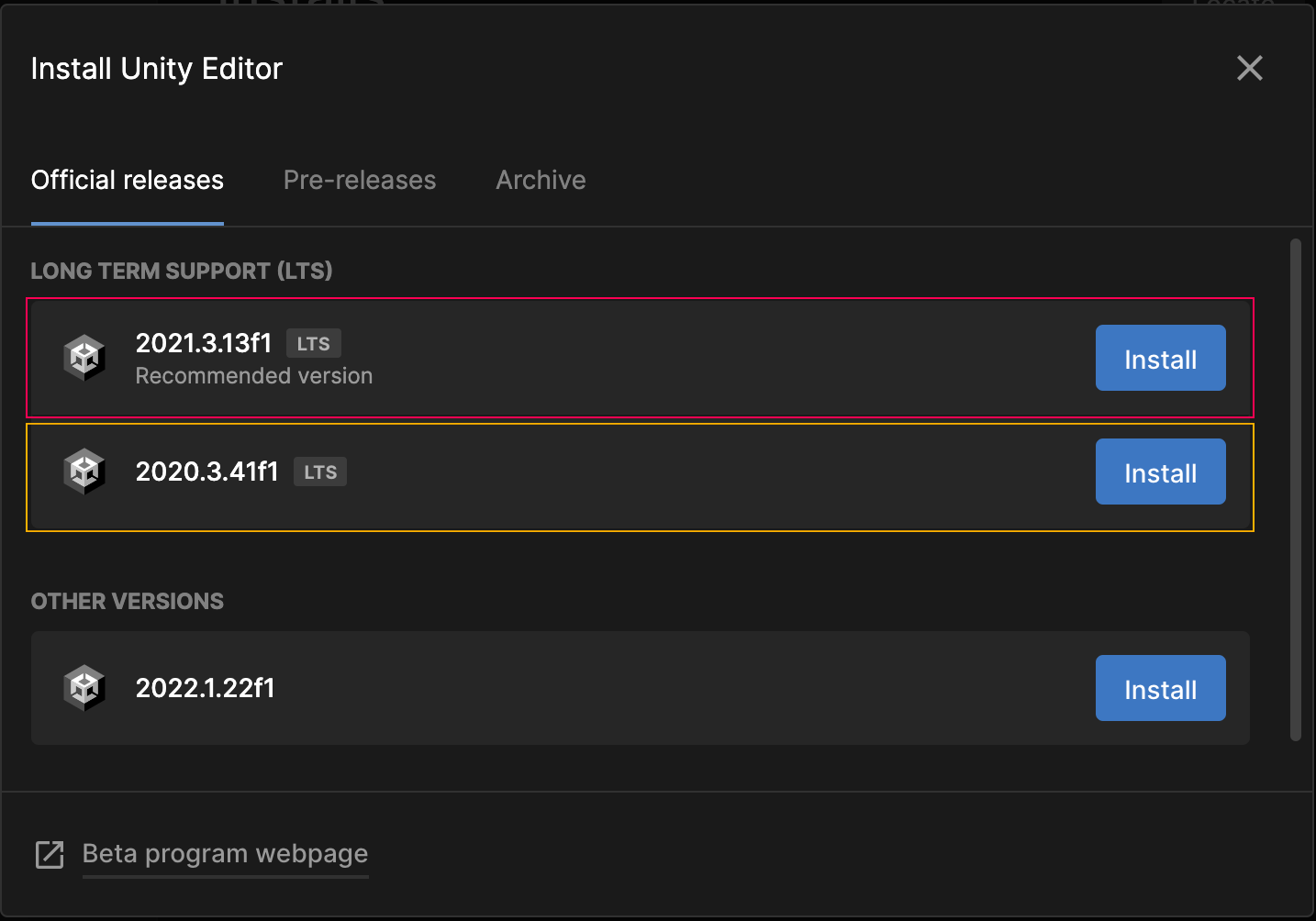
Task: Select the 2021.3.13f1 version label
Action: pos(204,343)
